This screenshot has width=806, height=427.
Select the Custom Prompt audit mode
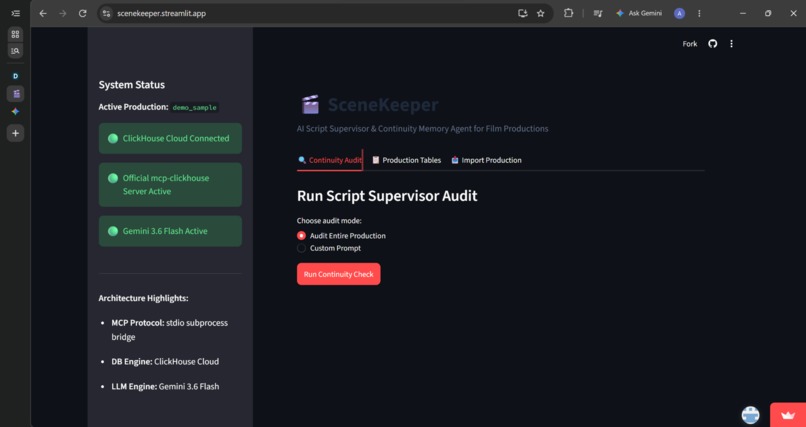(329, 248)
